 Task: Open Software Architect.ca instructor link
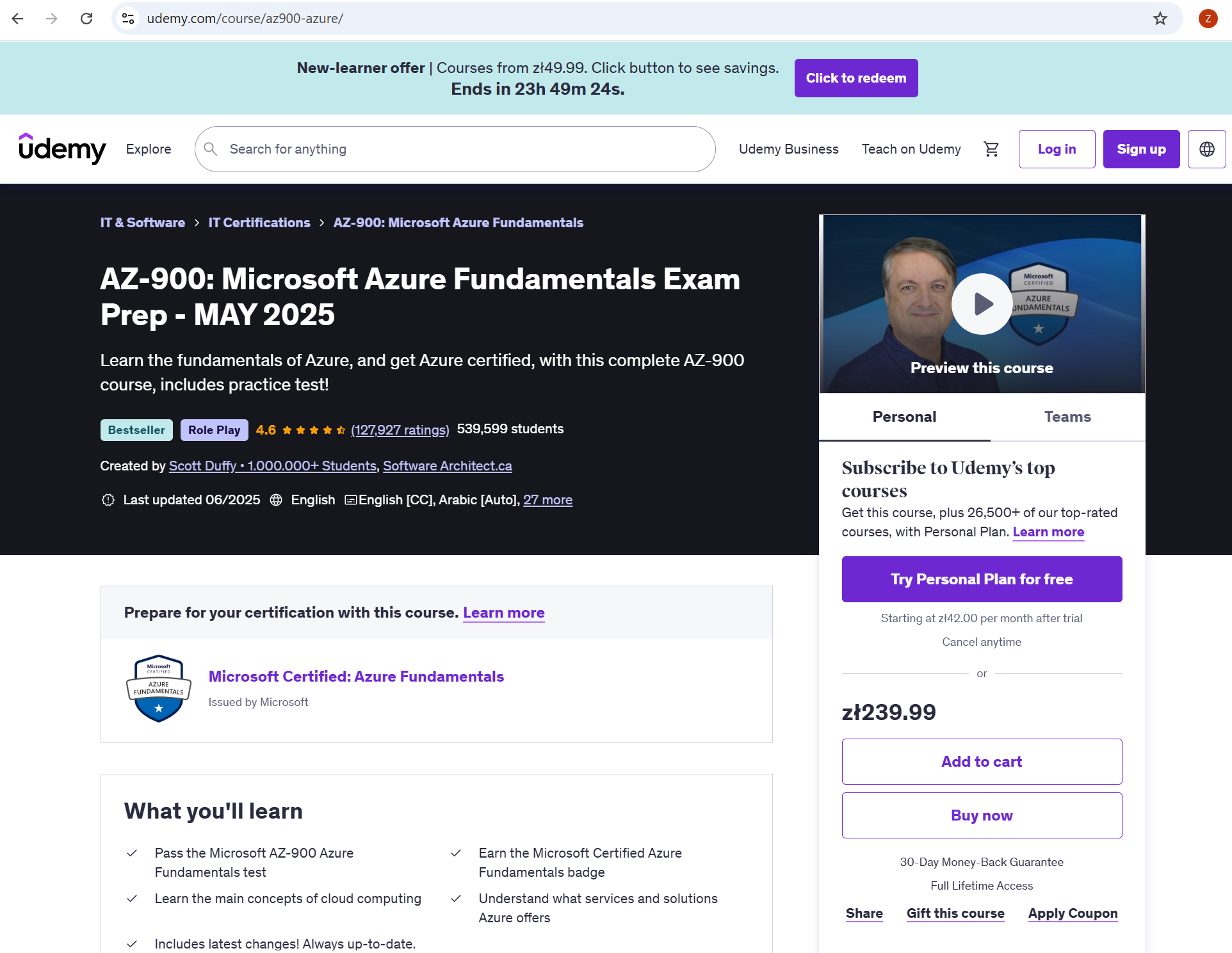448,466
